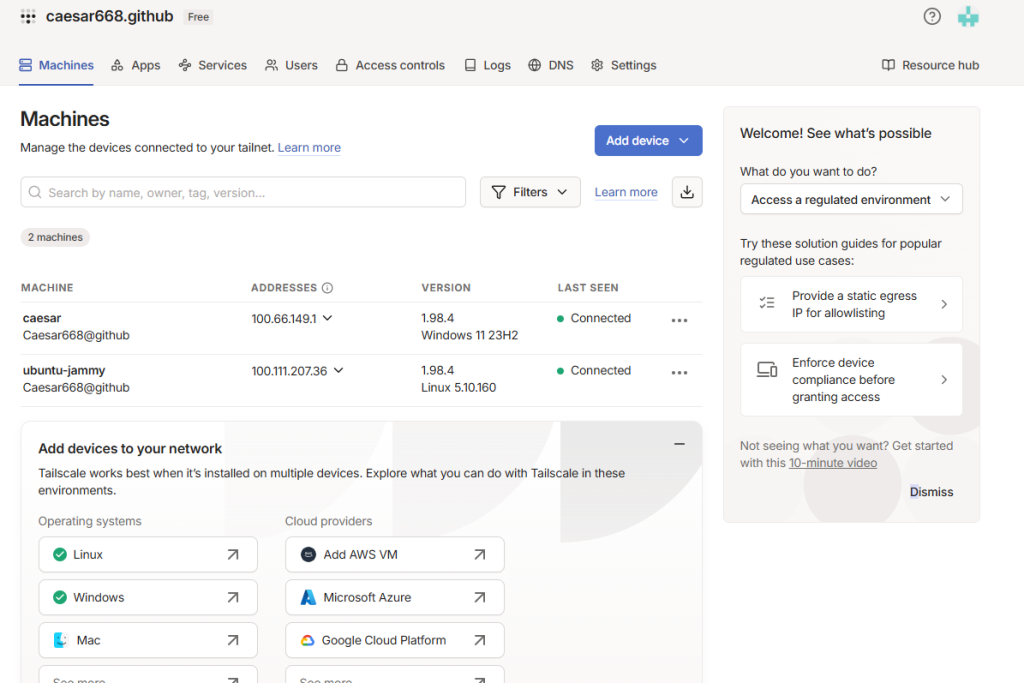The height and width of the screenshot is (683, 1024).
Task: Collapse the Add devices panel minus icon
Action: (x=679, y=444)
